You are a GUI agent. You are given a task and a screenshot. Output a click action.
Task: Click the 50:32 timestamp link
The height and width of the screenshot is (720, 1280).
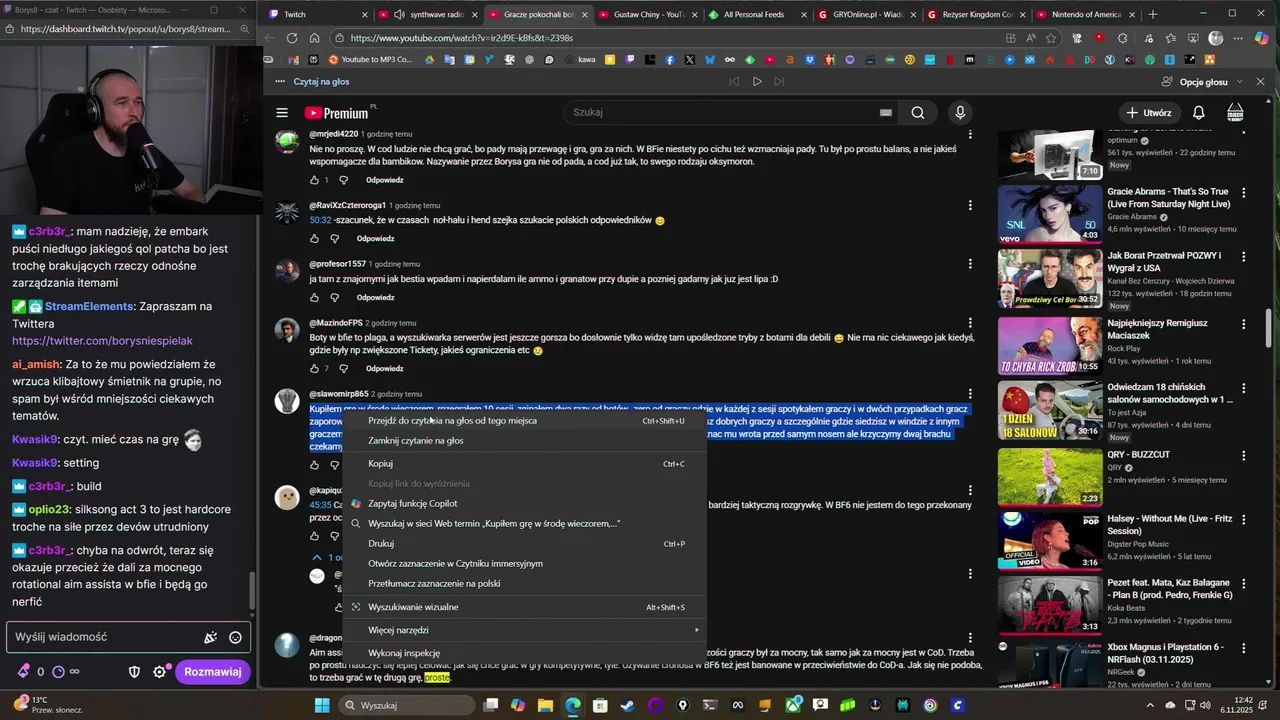point(320,220)
